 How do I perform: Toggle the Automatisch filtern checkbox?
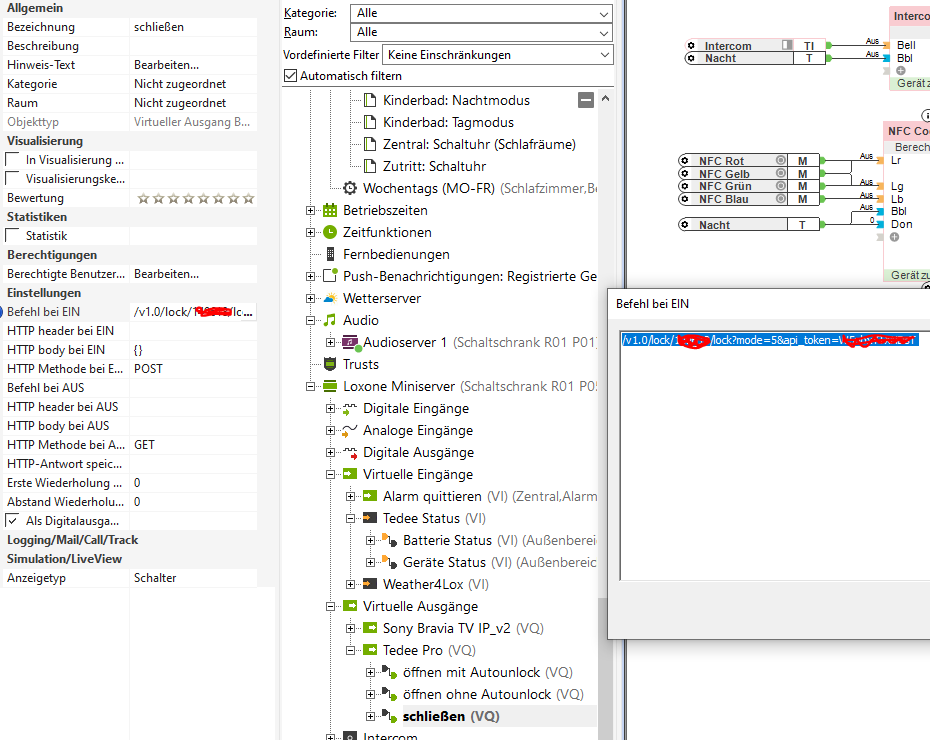tap(291, 75)
